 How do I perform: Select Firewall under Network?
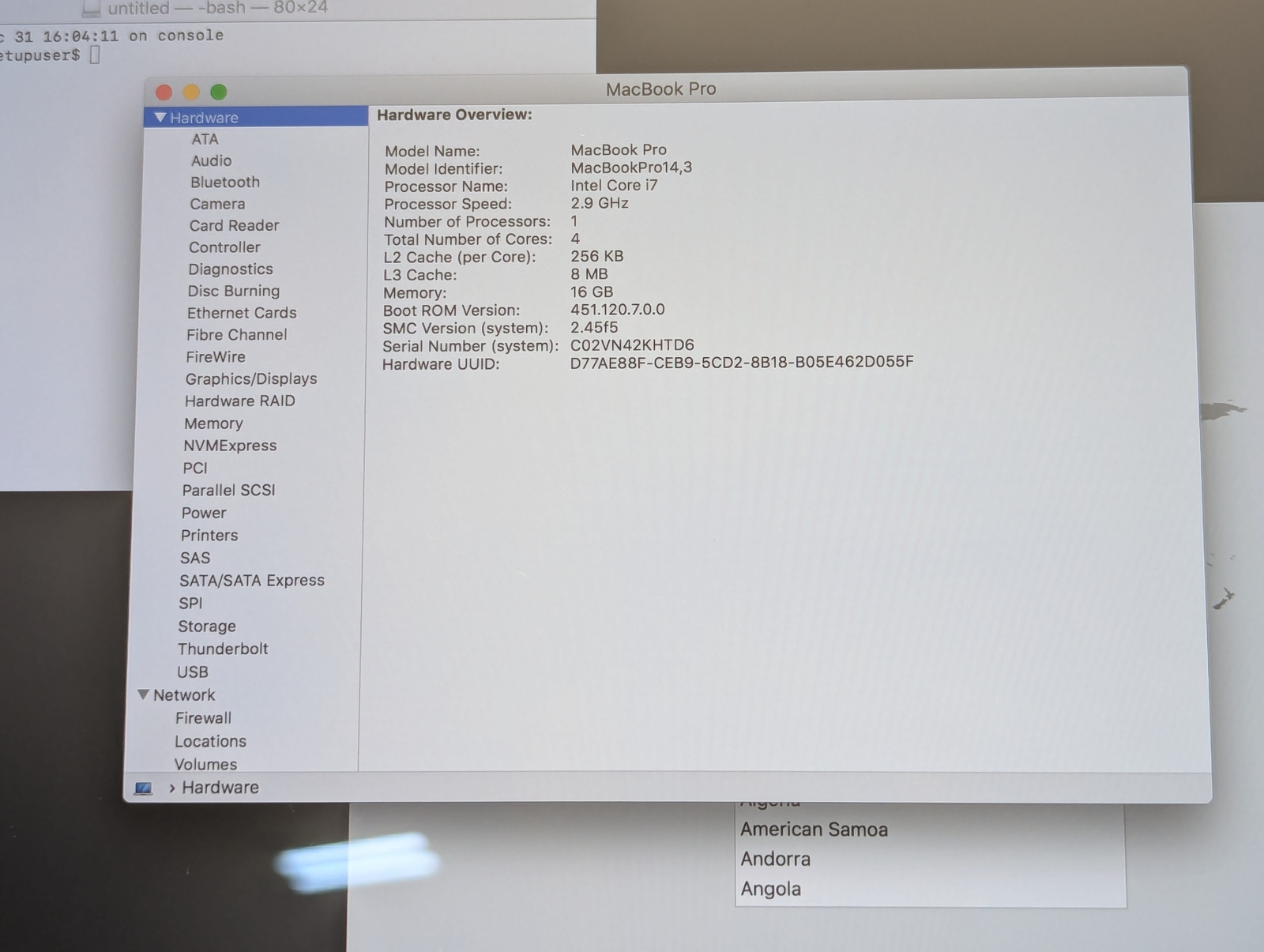(203, 719)
